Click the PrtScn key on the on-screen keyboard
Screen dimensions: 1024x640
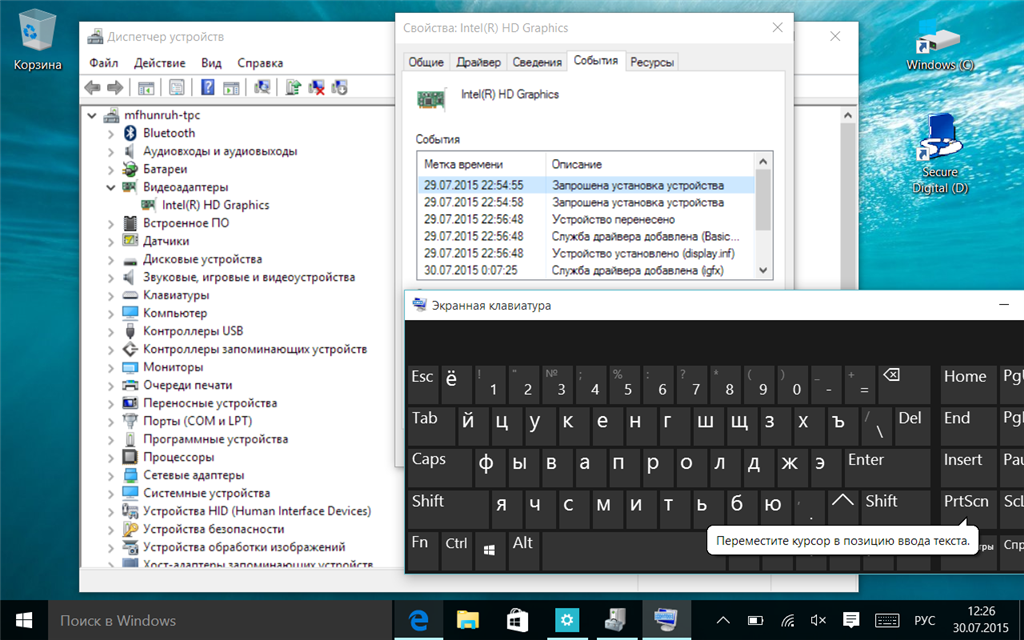click(x=968, y=508)
